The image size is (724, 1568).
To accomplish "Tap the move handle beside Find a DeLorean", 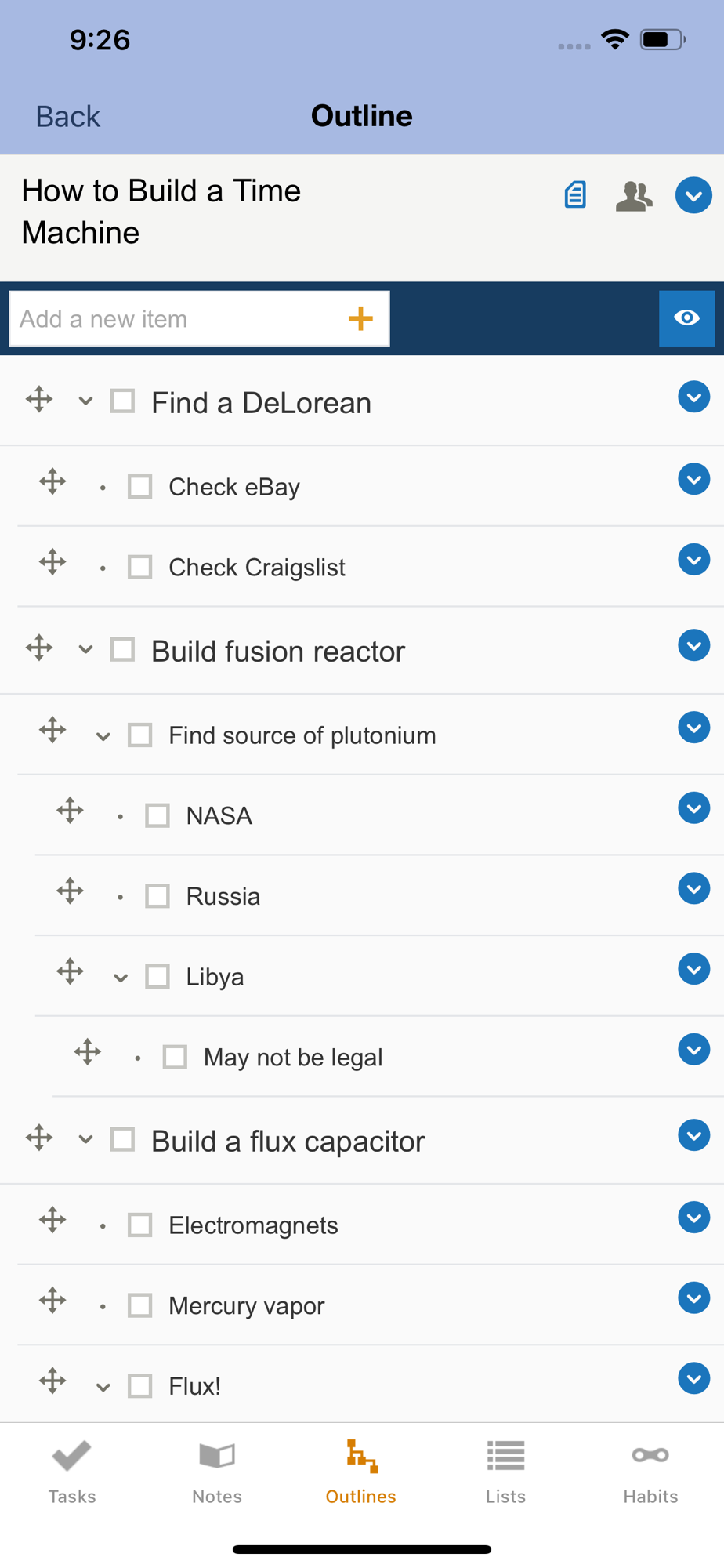I will [39, 400].
